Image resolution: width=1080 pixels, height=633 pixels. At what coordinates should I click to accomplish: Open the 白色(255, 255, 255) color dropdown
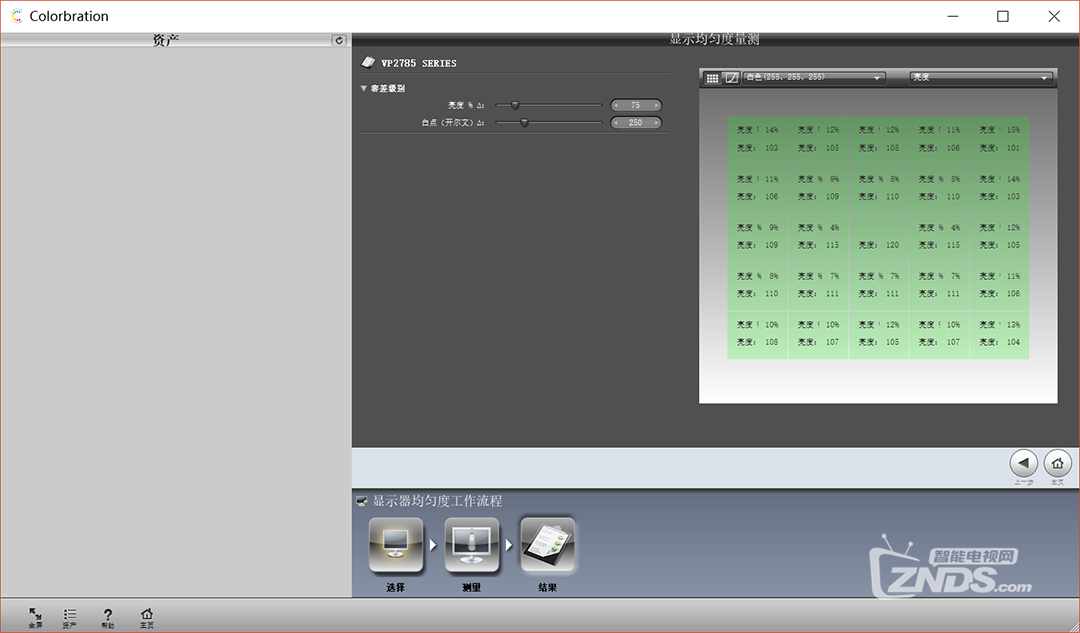tap(815, 78)
